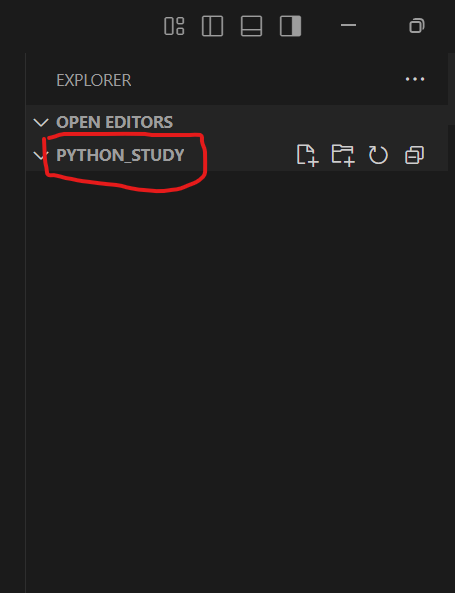Image resolution: width=455 pixels, height=593 pixels.
Task: Open Explorer's Views and More Actions ellipsis
Action: click(415, 79)
